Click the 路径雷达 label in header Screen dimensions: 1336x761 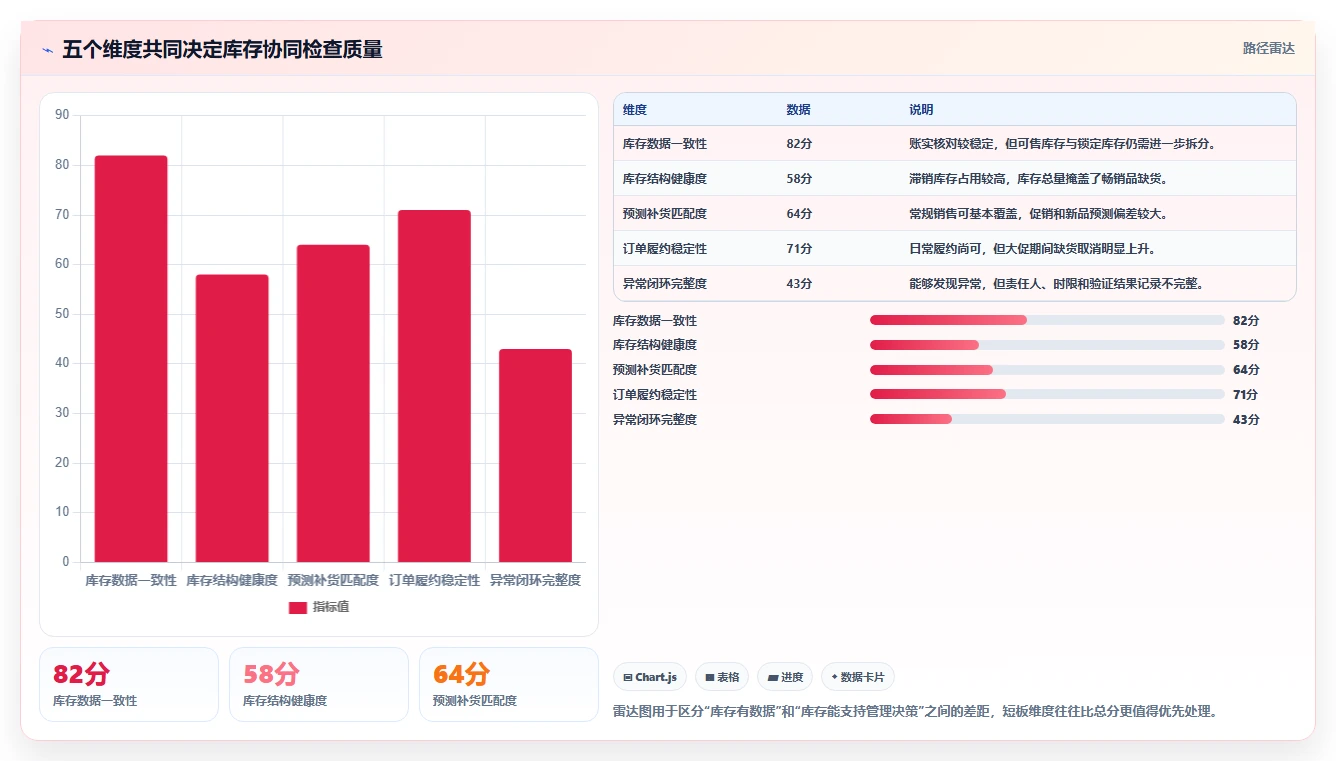[1268, 48]
